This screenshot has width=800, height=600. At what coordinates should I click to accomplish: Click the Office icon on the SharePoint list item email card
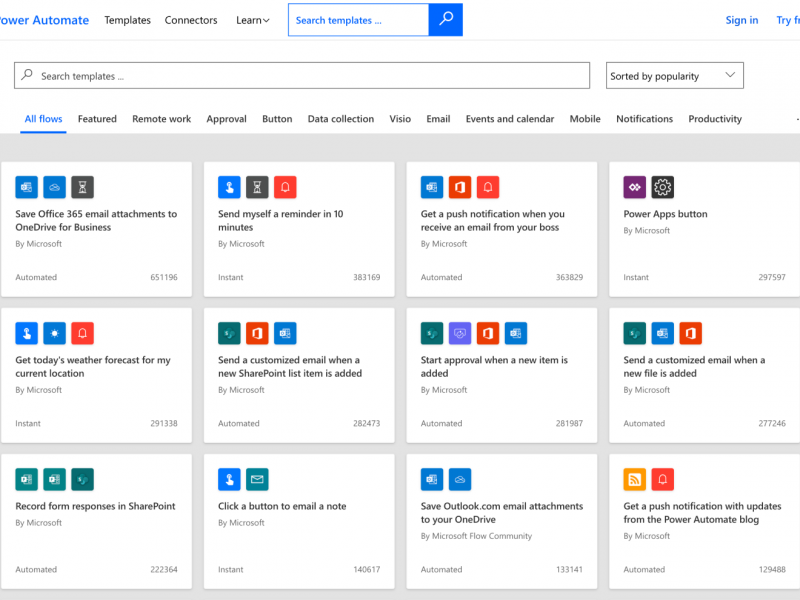tap(257, 333)
